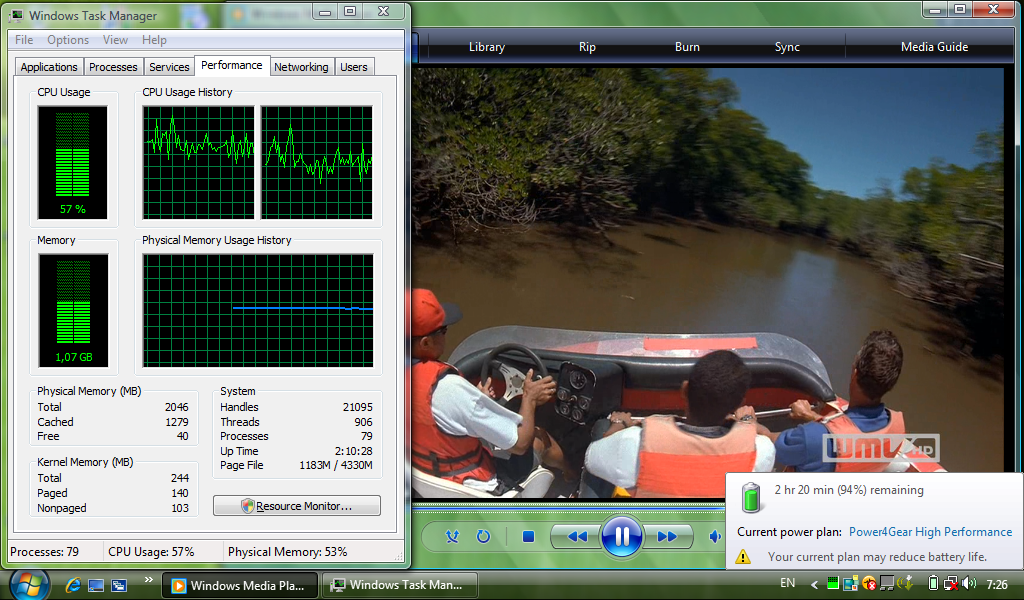Image resolution: width=1024 pixels, height=600 pixels.
Task: Switch to the Processes tab
Action: [x=113, y=67]
